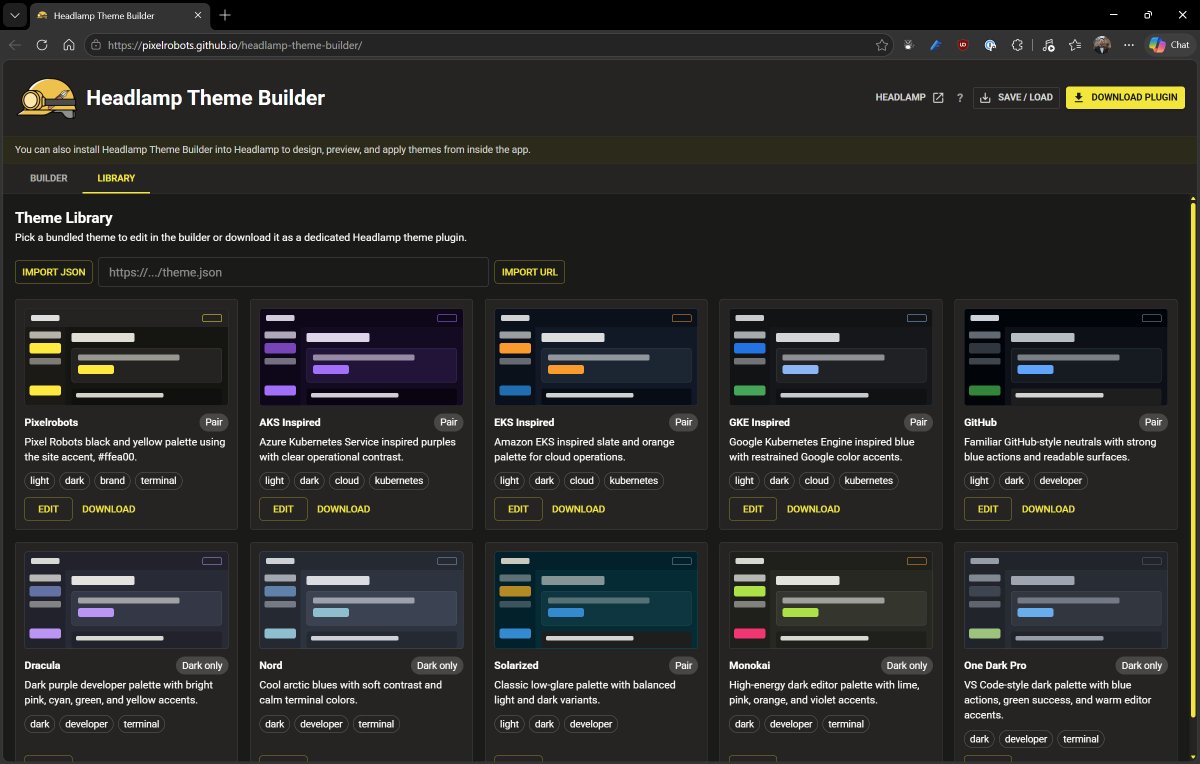
Task: Click the 'kubernetes' tag on AKS Inspired
Action: click(399, 480)
